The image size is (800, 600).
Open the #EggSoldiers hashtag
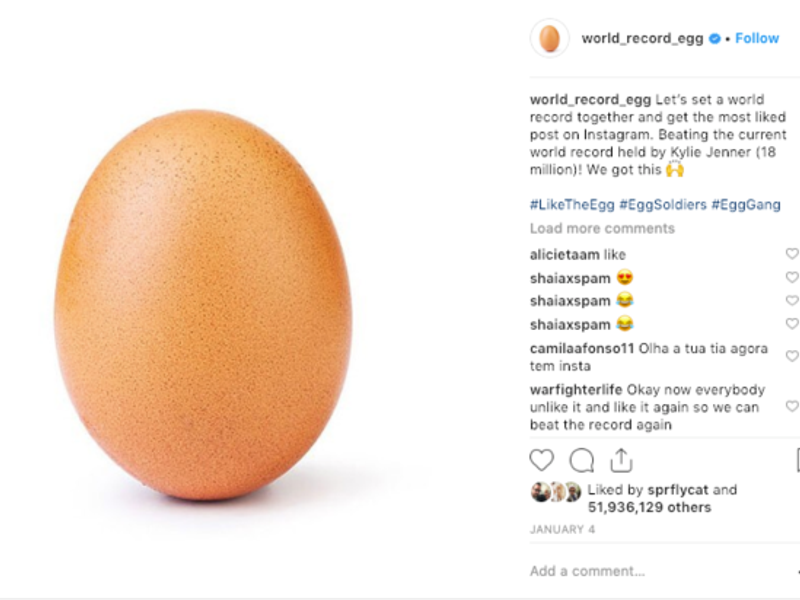click(x=662, y=205)
